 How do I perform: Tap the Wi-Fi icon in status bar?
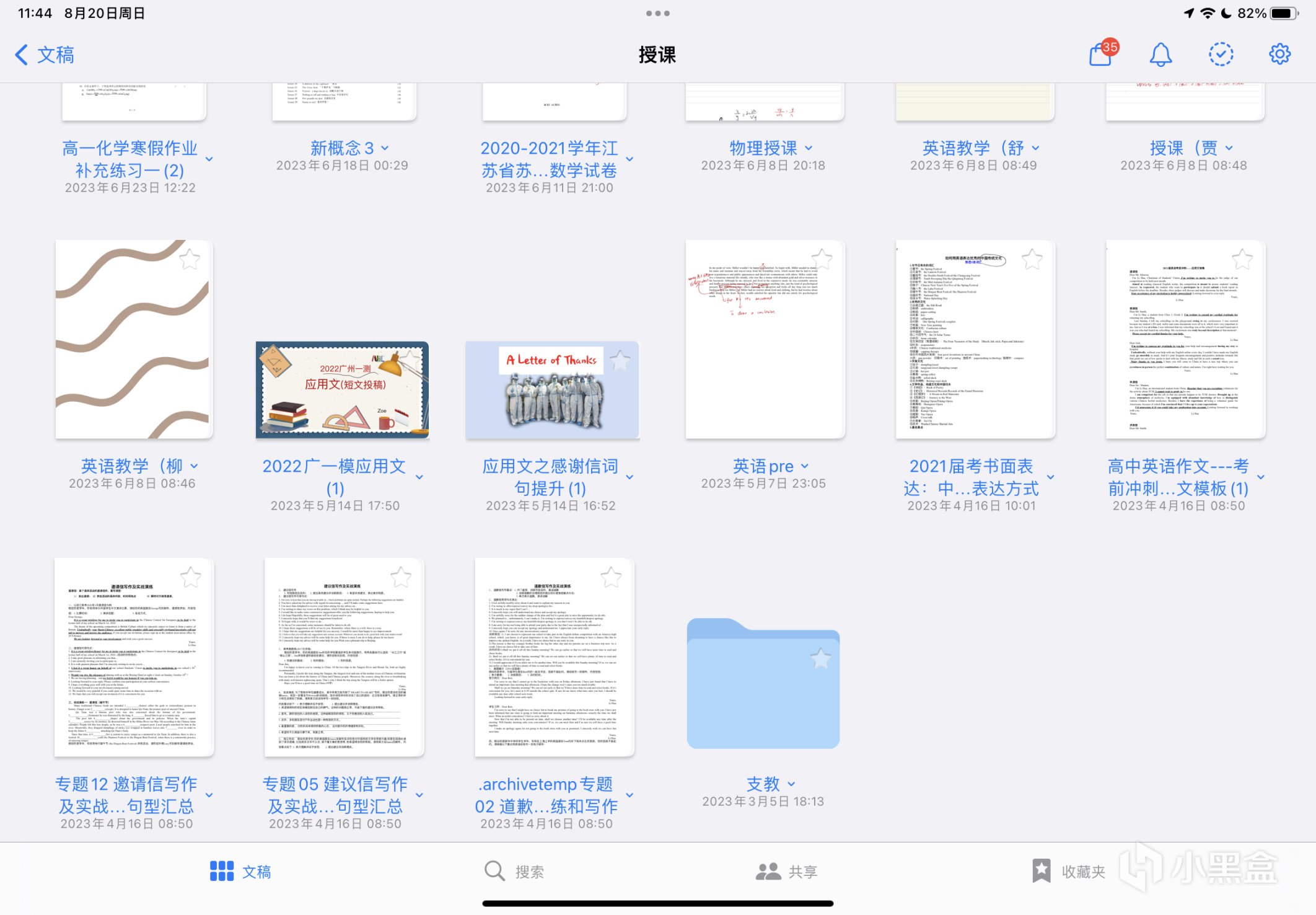click(x=1207, y=13)
